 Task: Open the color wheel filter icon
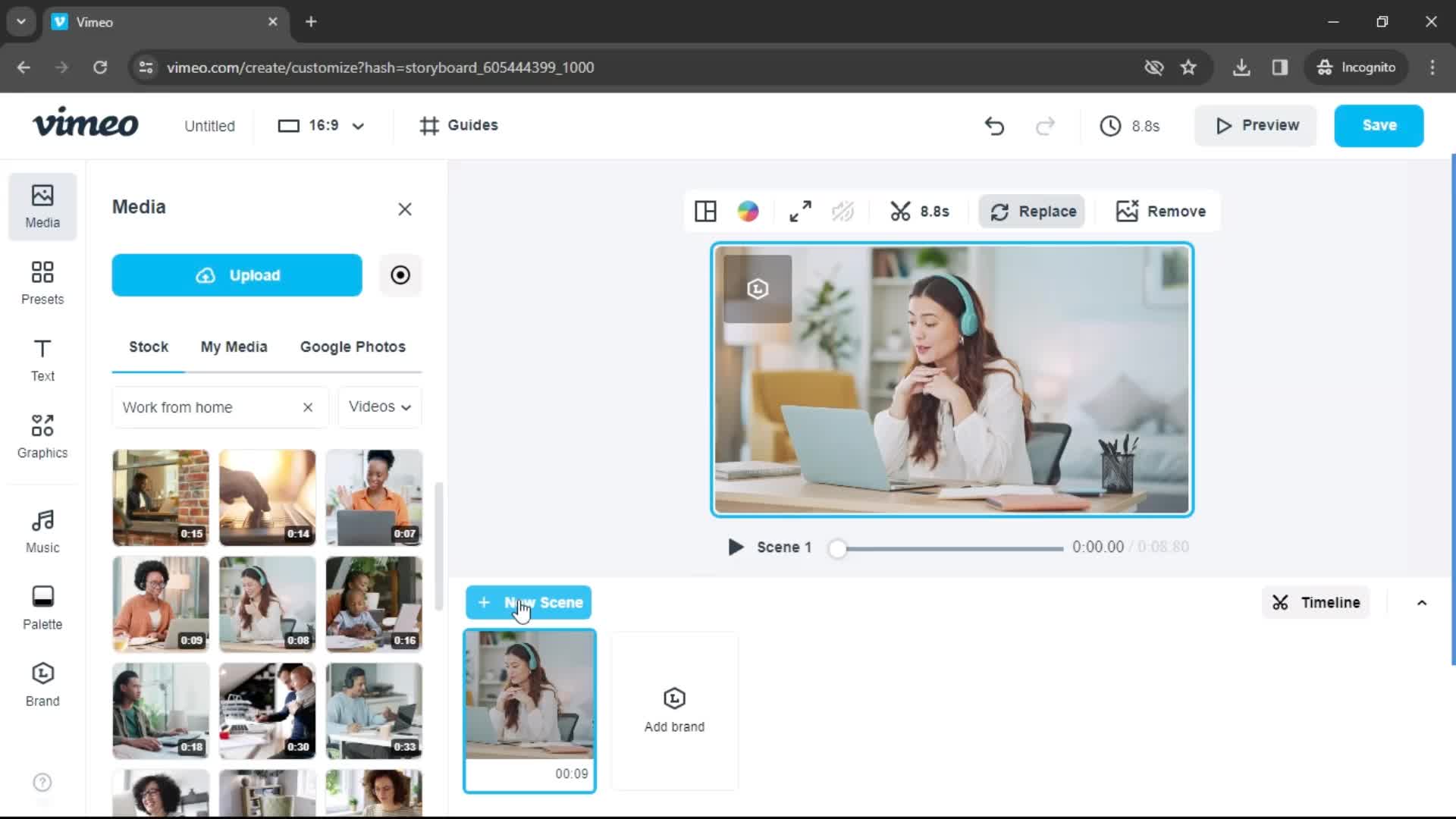click(748, 211)
